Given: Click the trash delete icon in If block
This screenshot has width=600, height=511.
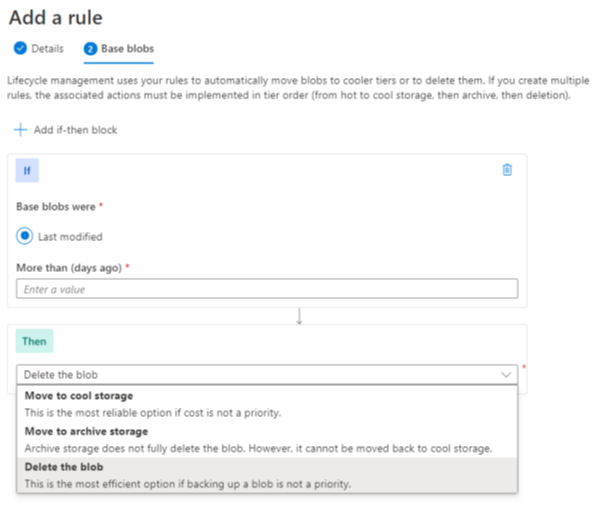Looking at the screenshot, I should [x=507, y=170].
